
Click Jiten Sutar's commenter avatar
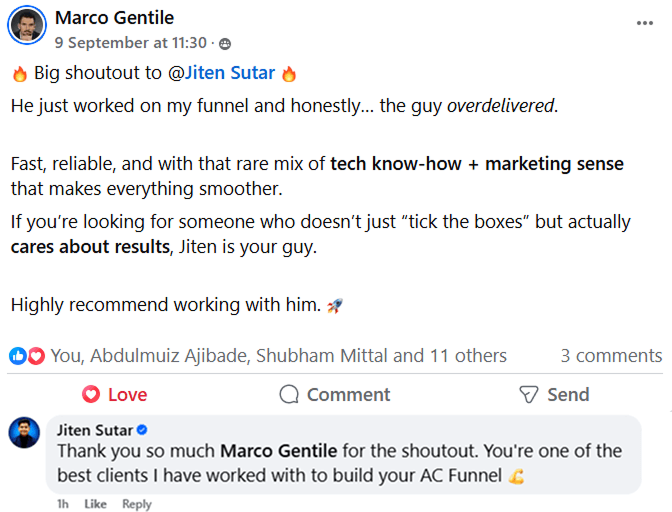click(24, 433)
